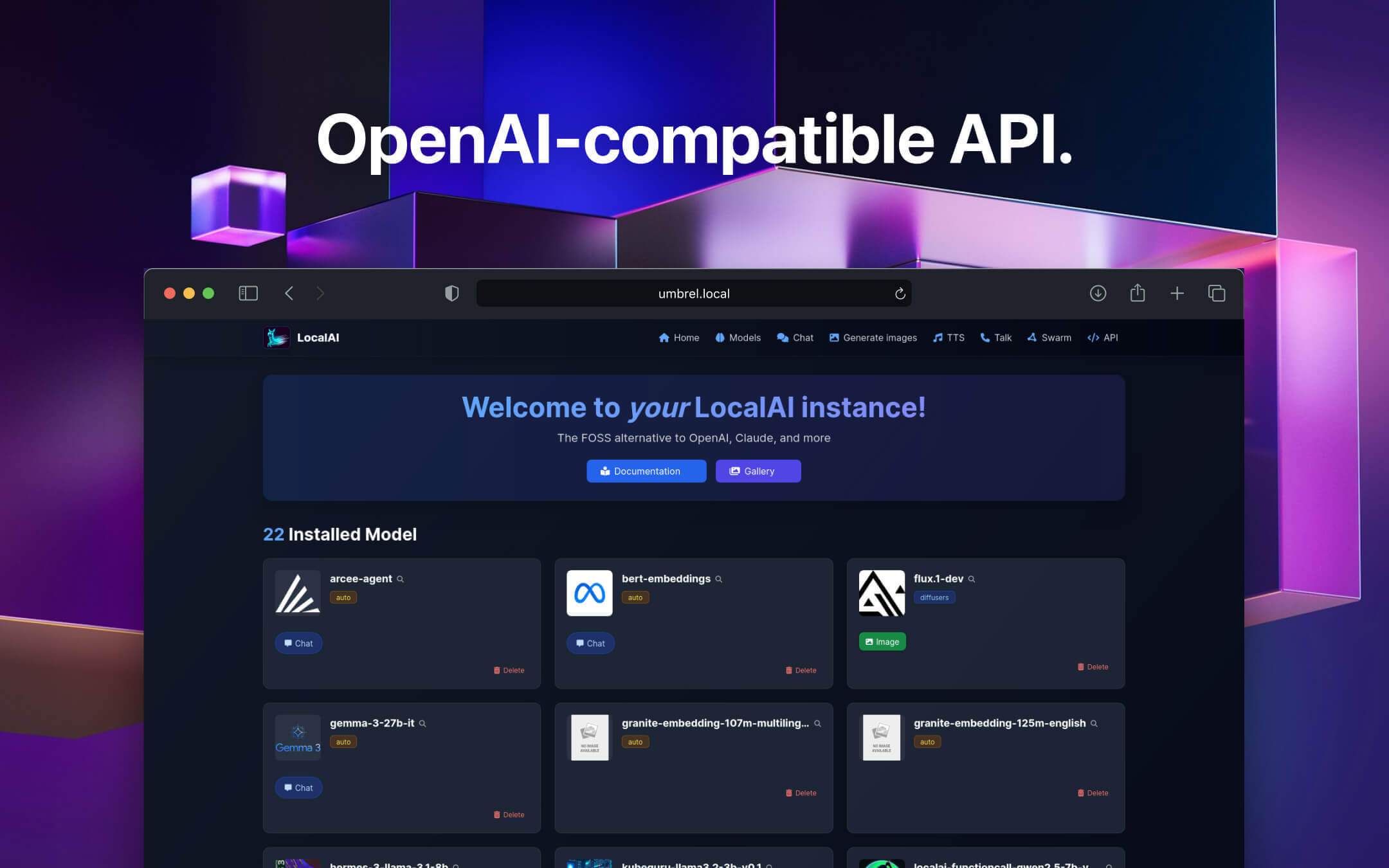
Task: Reload the umbrel.local page
Action: [x=900, y=293]
